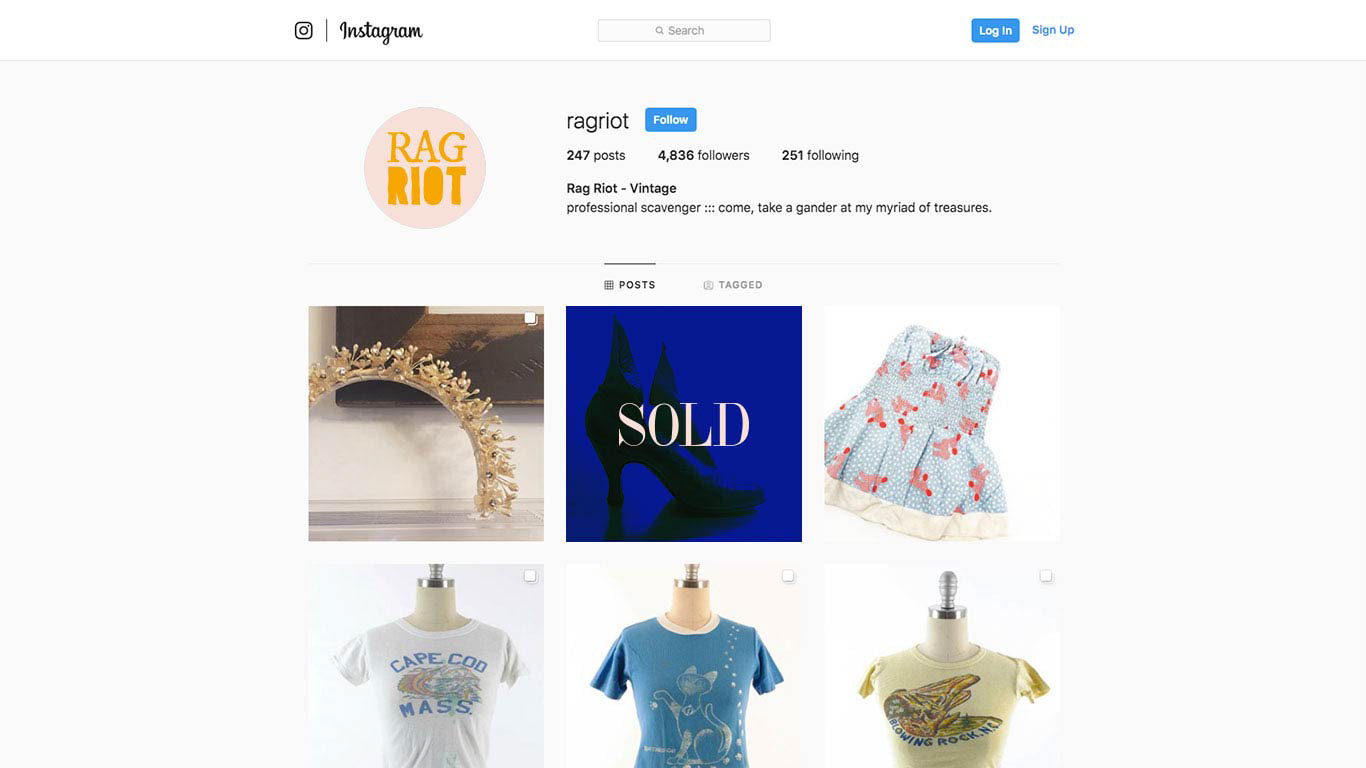This screenshot has width=1366, height=768.
Task: Click the magnifier icon in Search
Action: (660, 31)
